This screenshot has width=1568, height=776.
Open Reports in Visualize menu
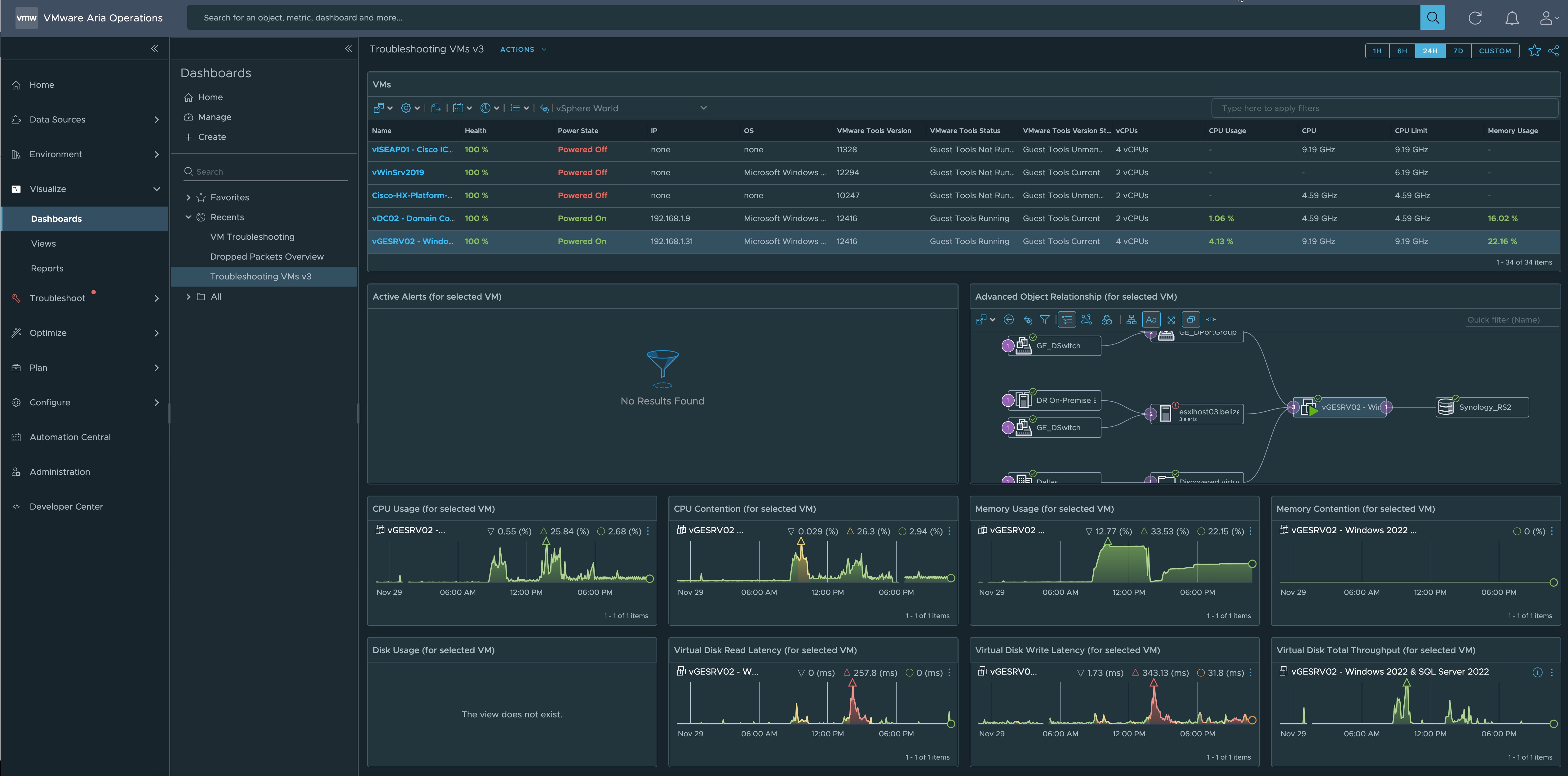tap(47, 269)
